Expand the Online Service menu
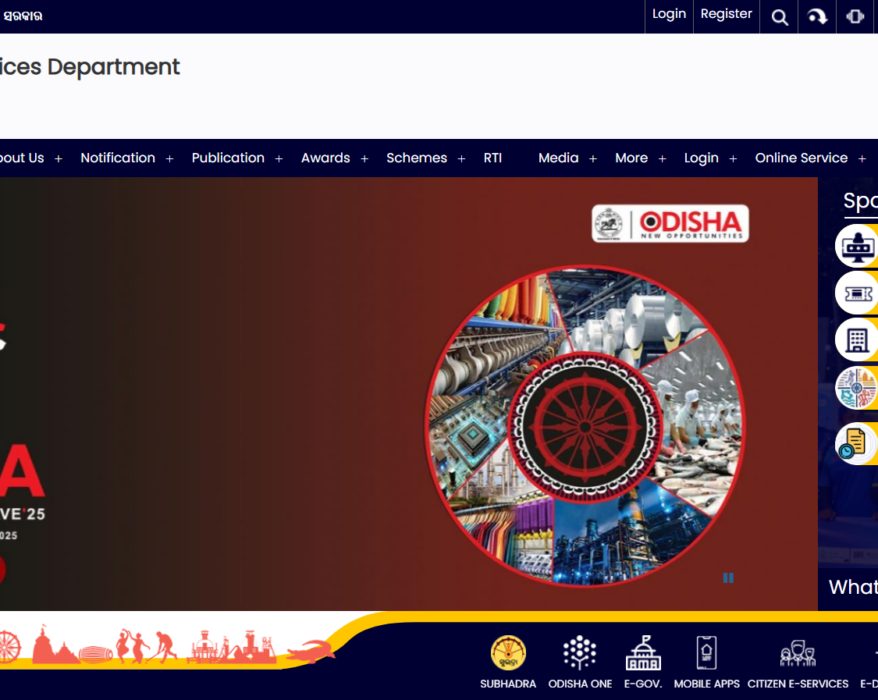This screenshot has width=878, height=700. point(809,158)
